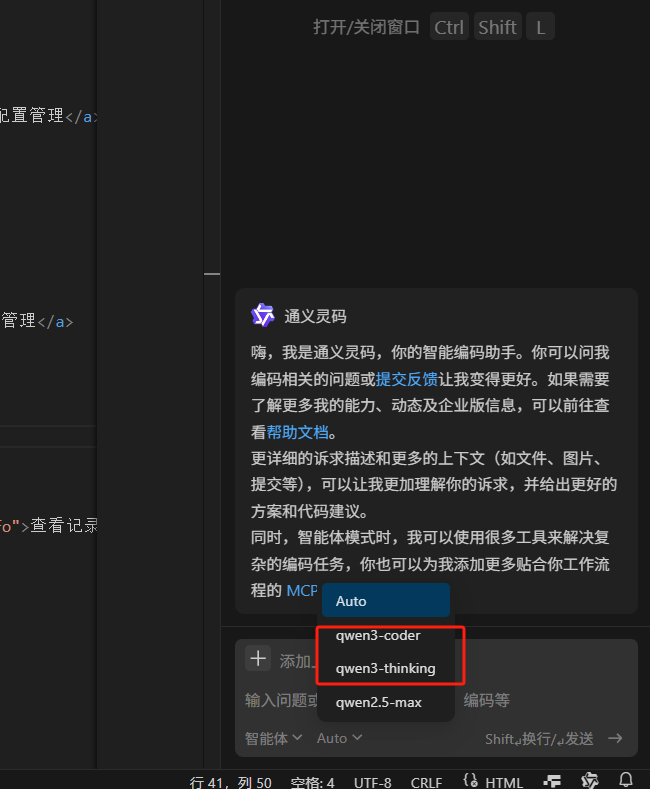This screenshot has width=650, height=789.
Task: Open the 帮助文档 link
Action: tap(297, 432)
